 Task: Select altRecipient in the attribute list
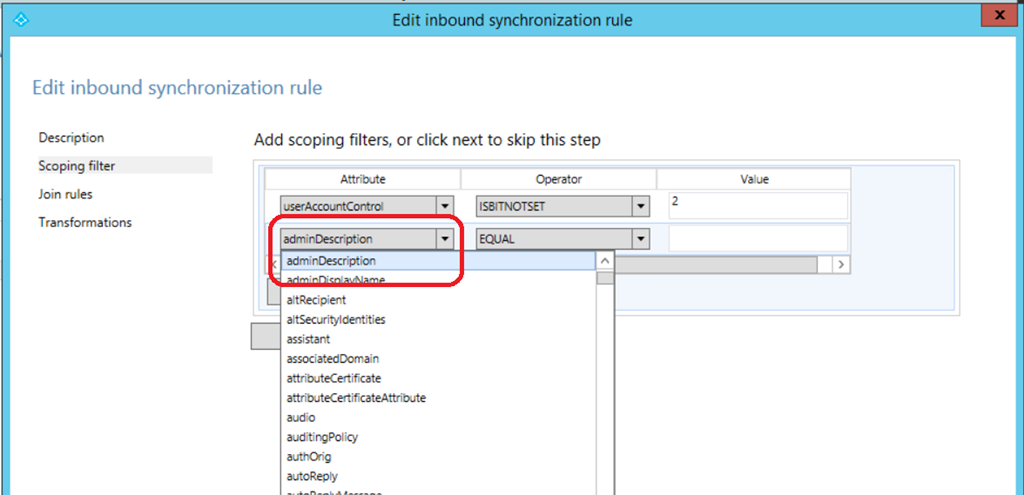[x=316, y=300]
